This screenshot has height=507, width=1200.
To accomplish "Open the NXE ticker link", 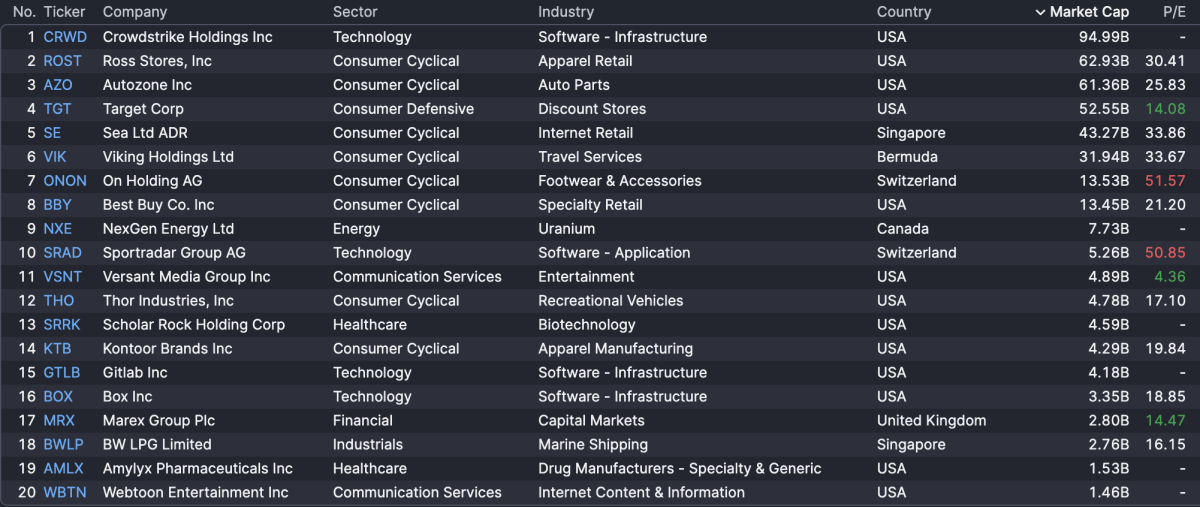I will pyautogui.click(x=58, y=229).
